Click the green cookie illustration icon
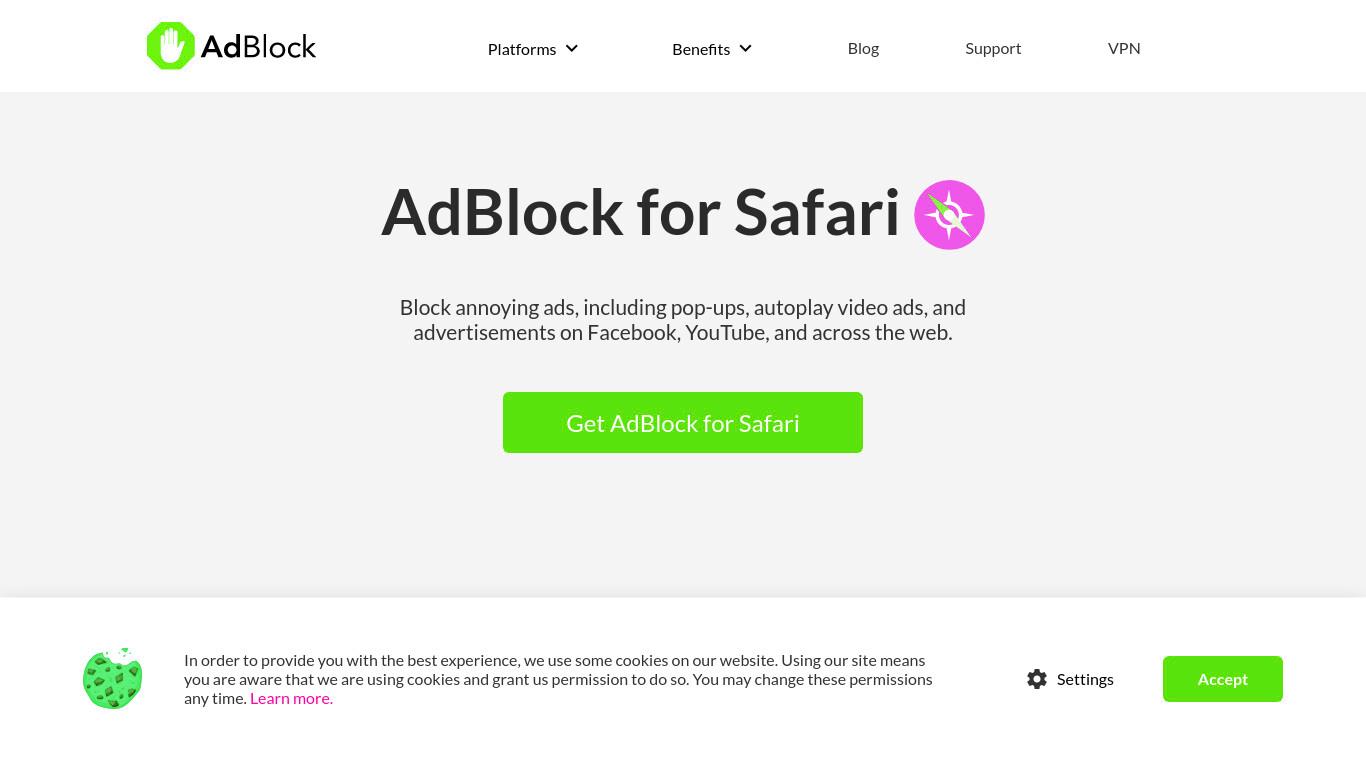The image size is (1366, 768). pyautogui.click(x=112, y=679)
